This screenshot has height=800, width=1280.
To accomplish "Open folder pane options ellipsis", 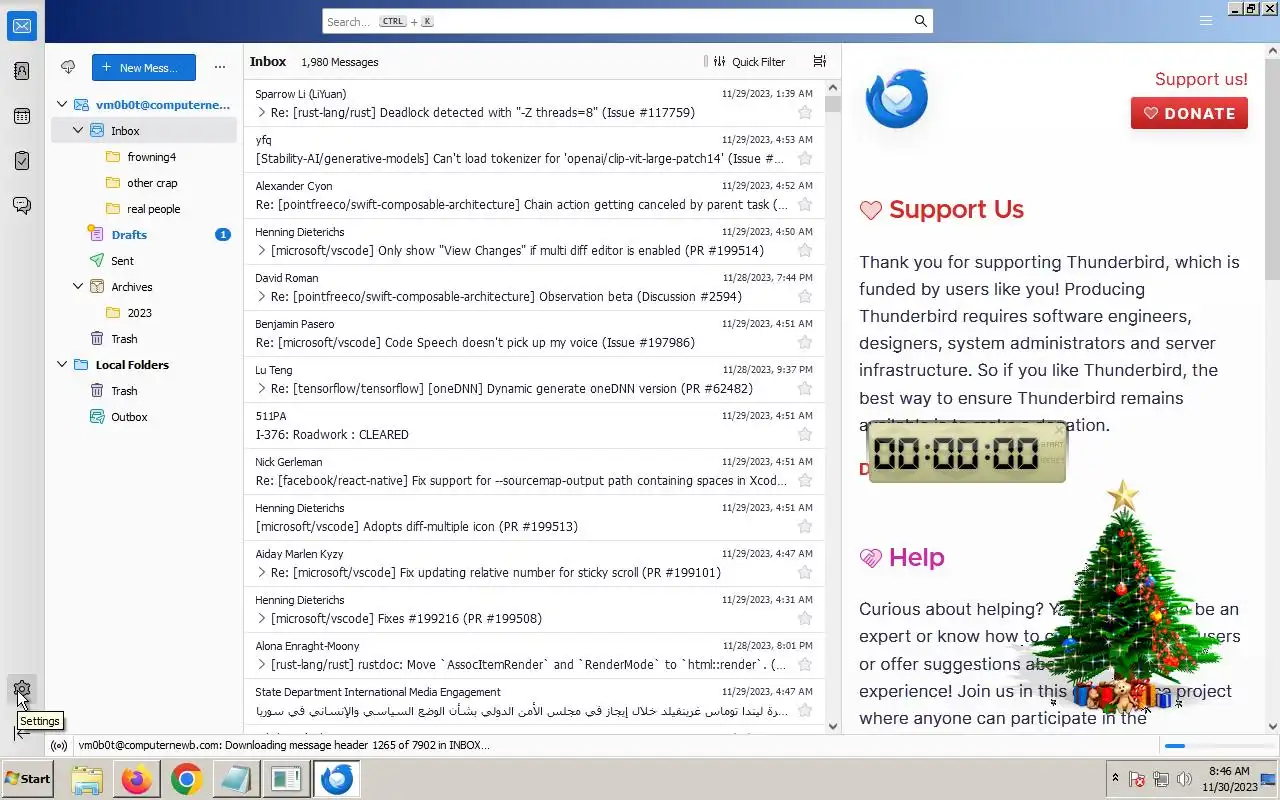I will (x=220, y=67).
